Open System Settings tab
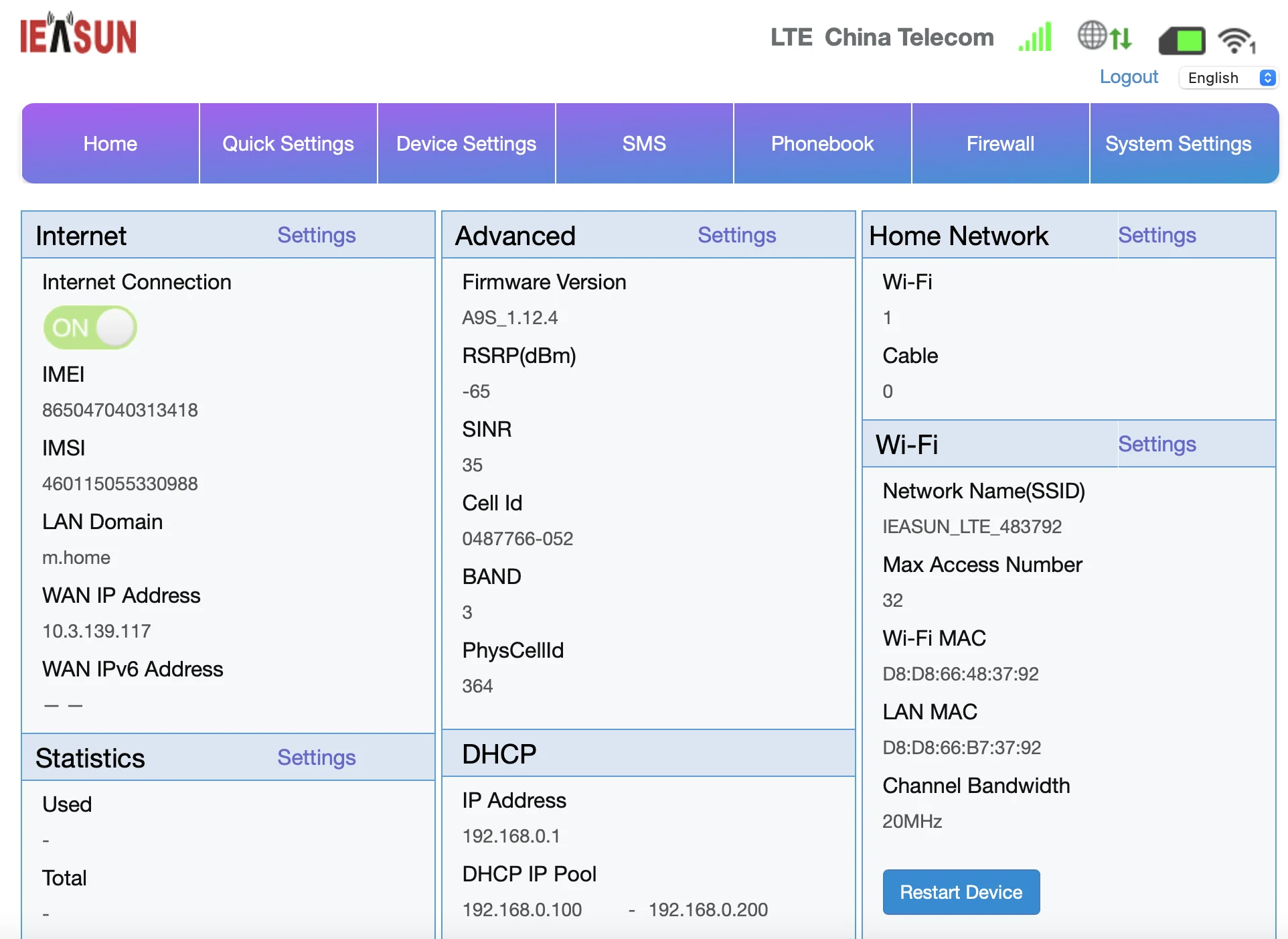This screenshot has height=939, width=1288. point(1178,143)
